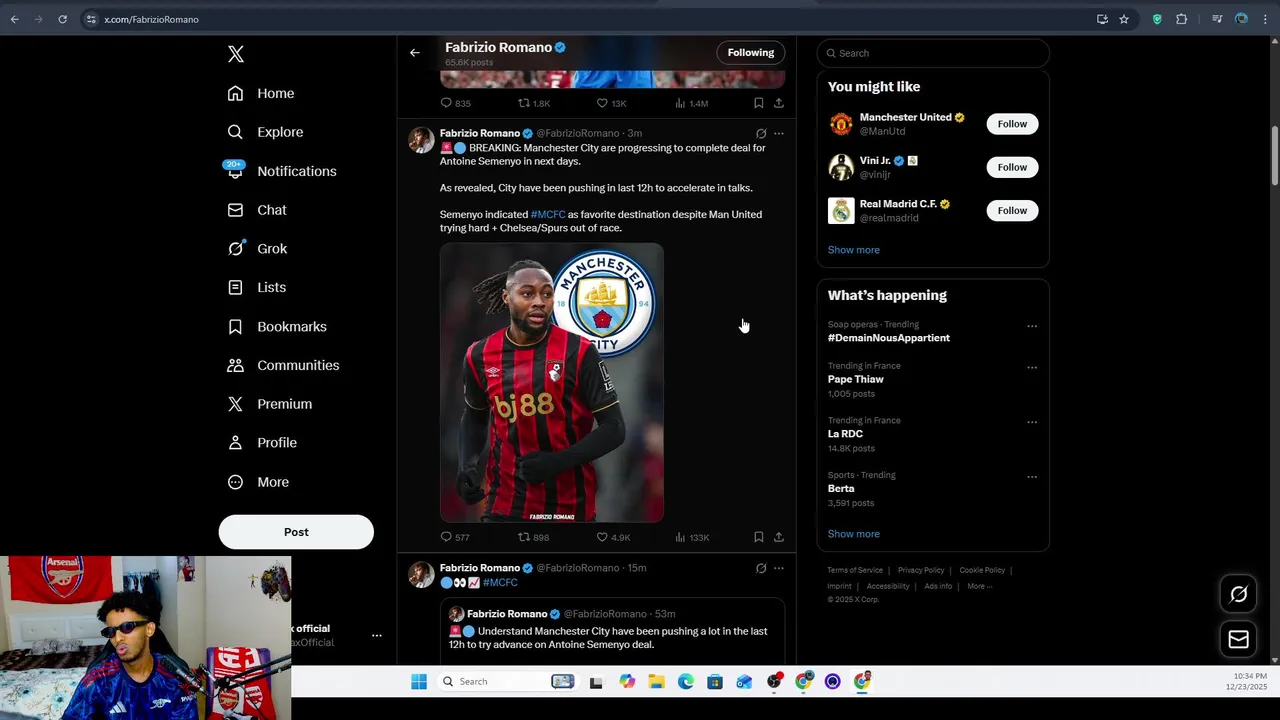The image size is (1280, 720).
Task: View analytics showing 1.4M views
Action: [692, 103]
